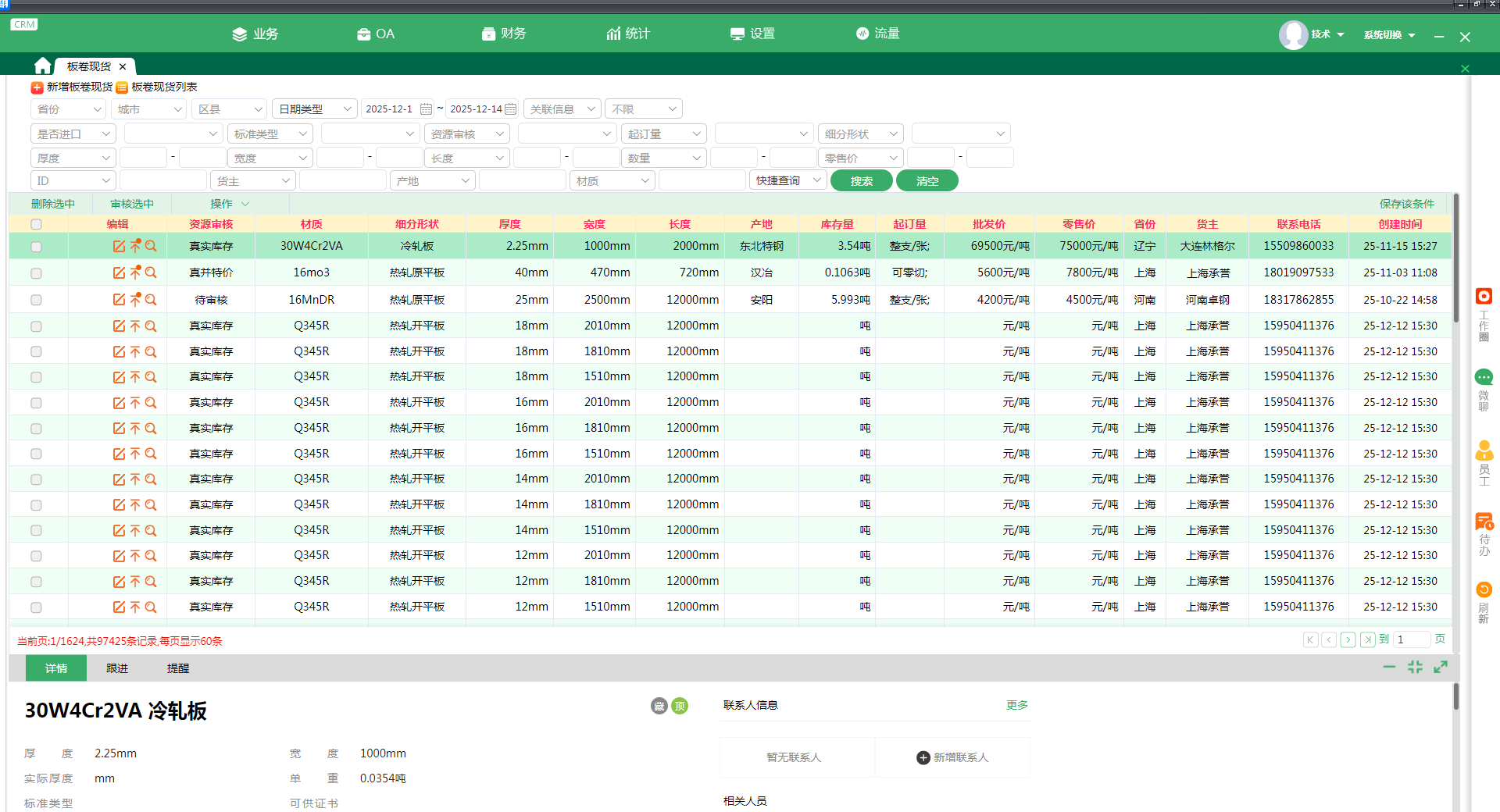Click the pin-to-top arrow icon on the 16MnDR row
This screenshot has height=812, width=1500.
point(135,299)
